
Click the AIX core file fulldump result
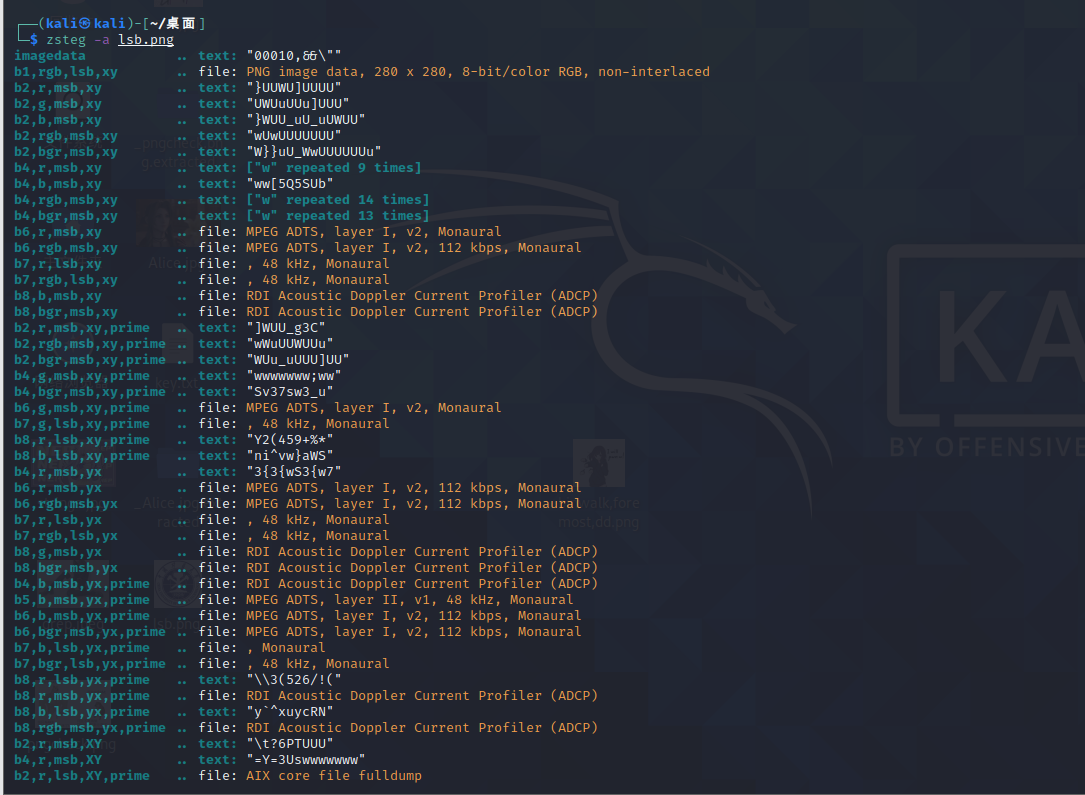click(x=334, y=776)
